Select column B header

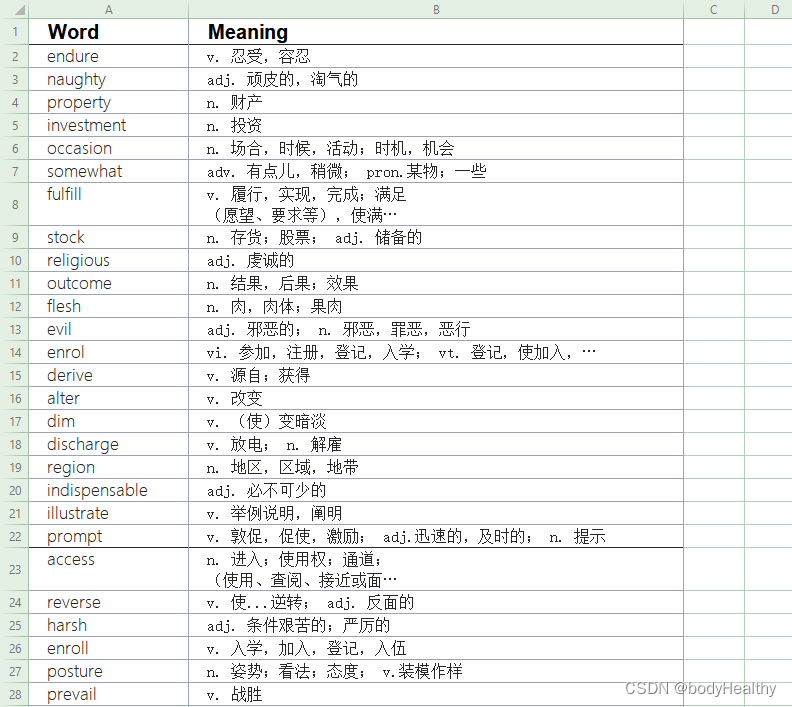(x=436, y=10)
